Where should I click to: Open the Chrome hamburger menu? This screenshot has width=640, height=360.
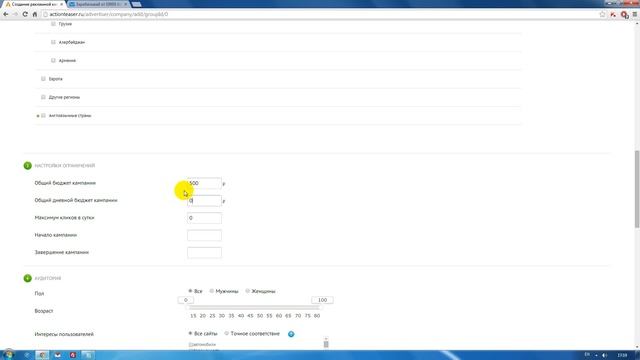(x=635, y=14)
